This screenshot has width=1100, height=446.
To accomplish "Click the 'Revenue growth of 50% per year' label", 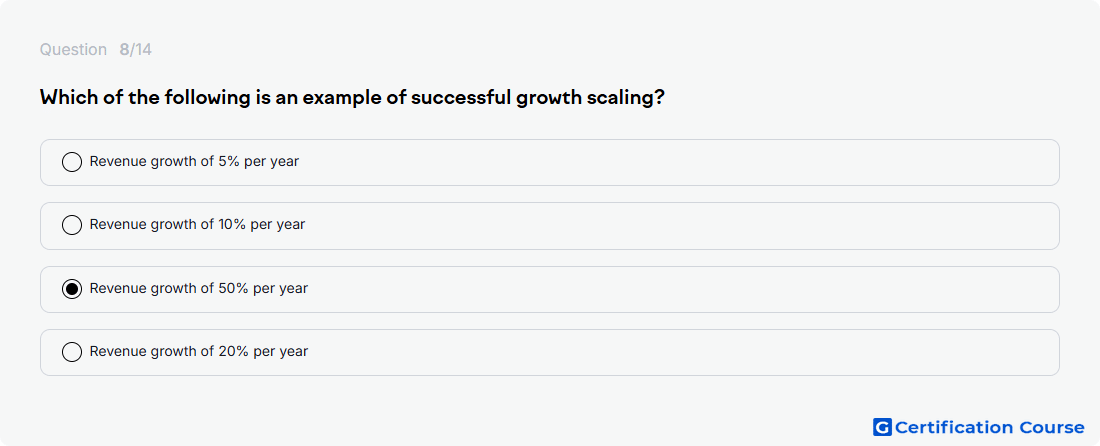I will pyautogui.click(x=199, y=289).
